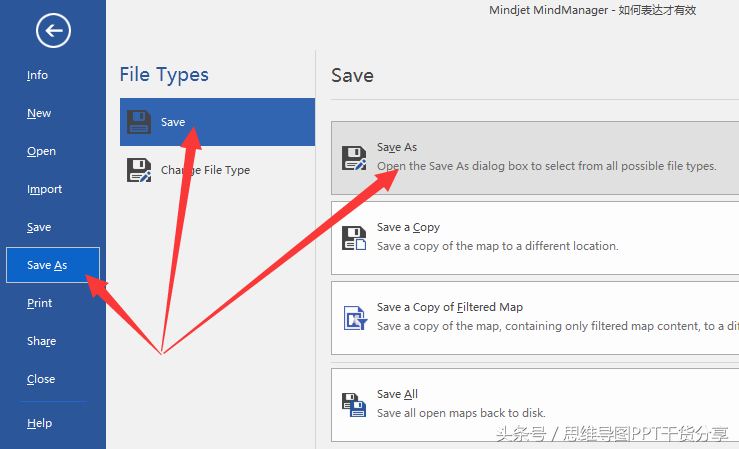Click Save in the blue sidebar

coord(39,227)
